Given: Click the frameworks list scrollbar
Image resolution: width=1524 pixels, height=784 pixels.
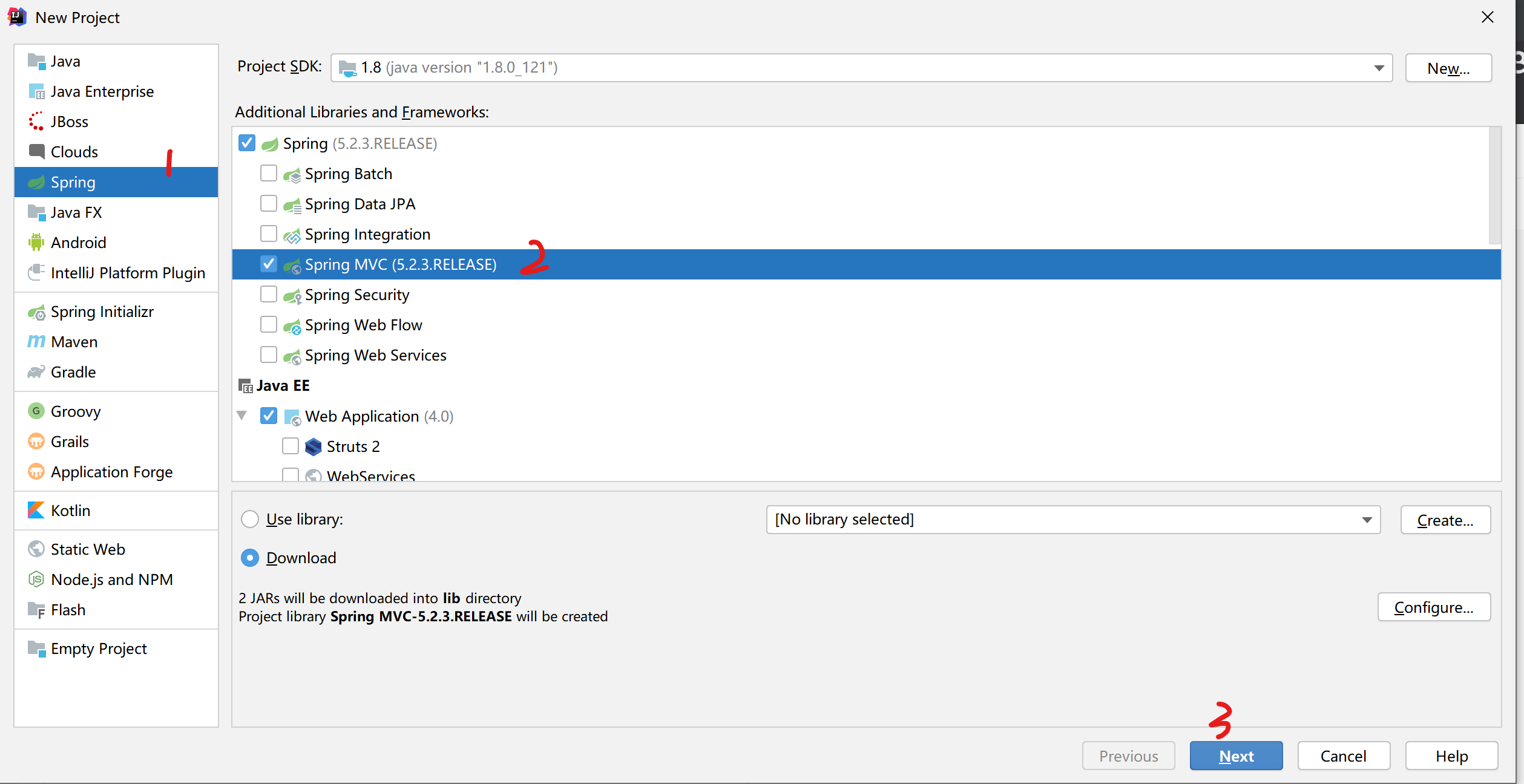Looking at the screenshot, I should [x=1494, y=185].
